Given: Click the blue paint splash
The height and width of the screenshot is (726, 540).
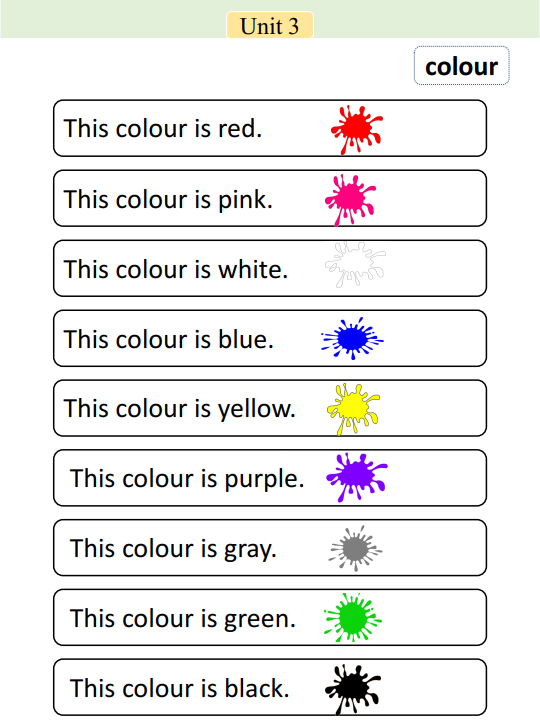Looking at the screenshot, I should click(352, 338).
